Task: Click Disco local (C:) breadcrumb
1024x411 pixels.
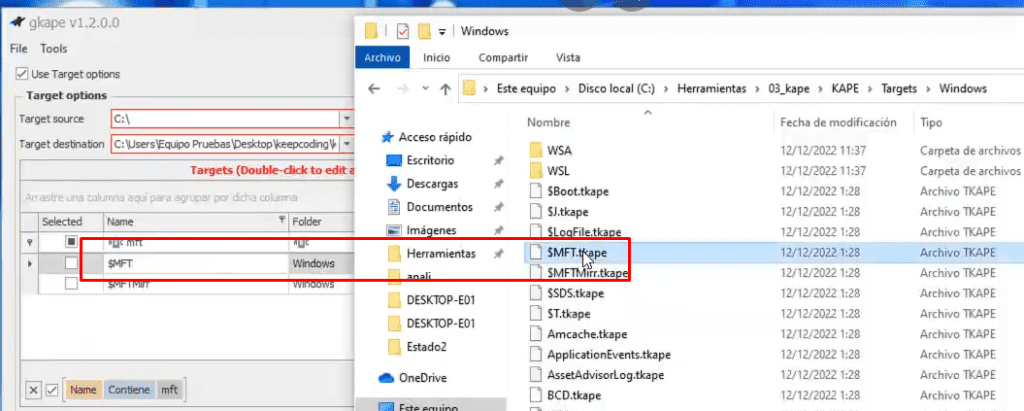Action: (616, 89)
